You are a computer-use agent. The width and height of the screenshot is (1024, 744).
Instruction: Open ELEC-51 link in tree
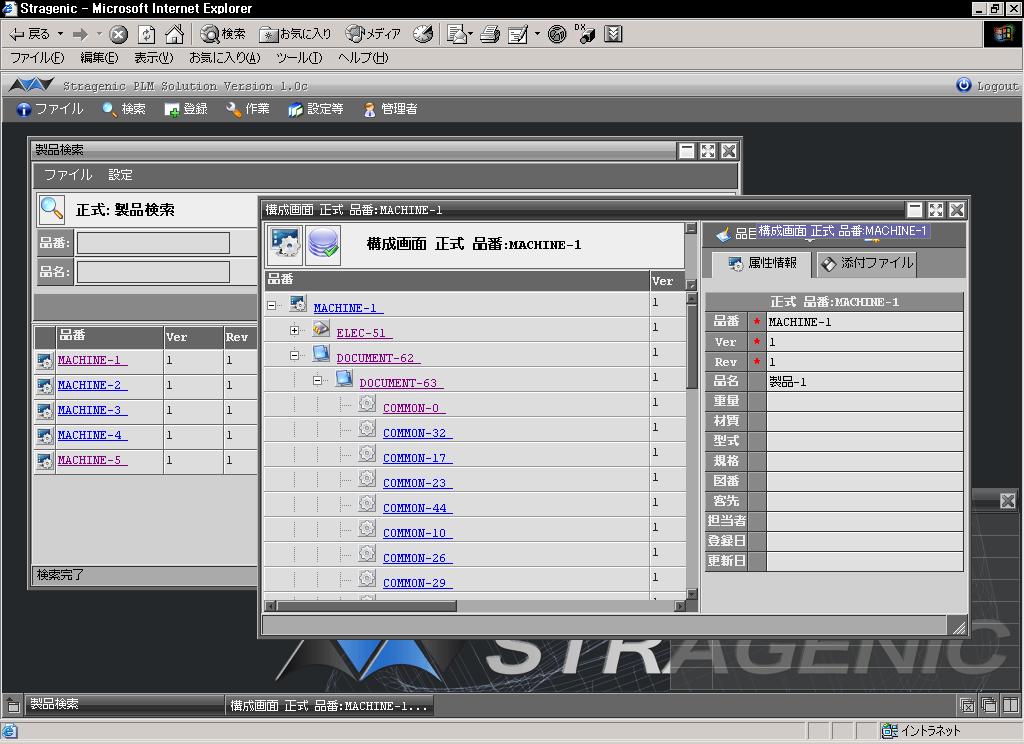(x=364, y=333)
